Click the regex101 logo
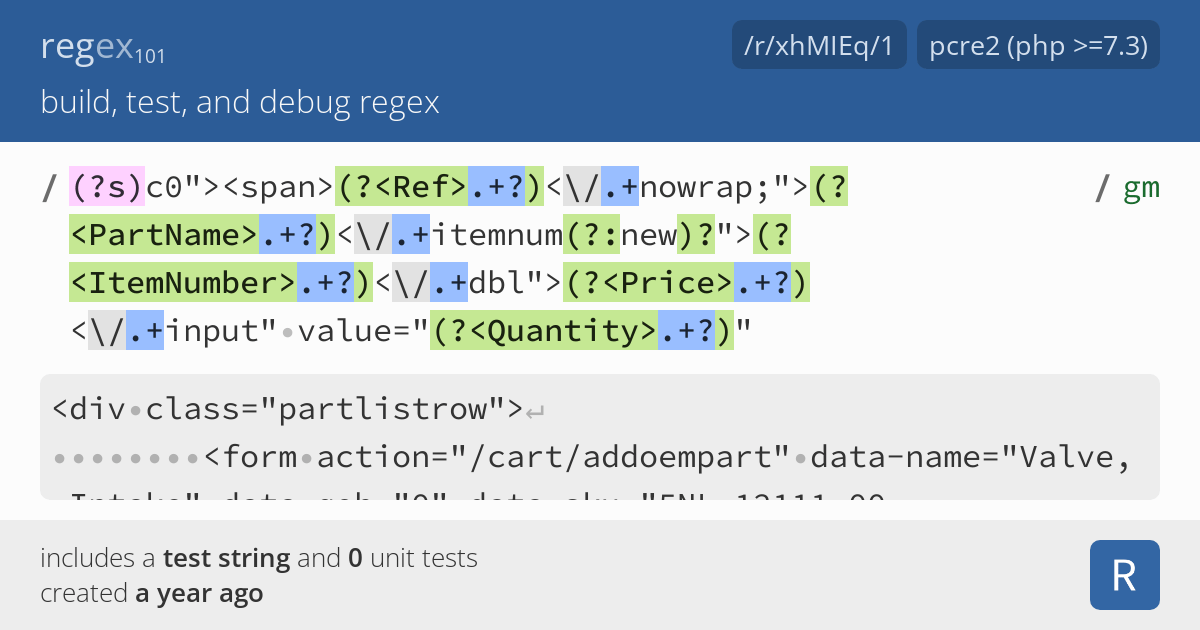The height and width of the screenshot is (630, 1200). 103,47
